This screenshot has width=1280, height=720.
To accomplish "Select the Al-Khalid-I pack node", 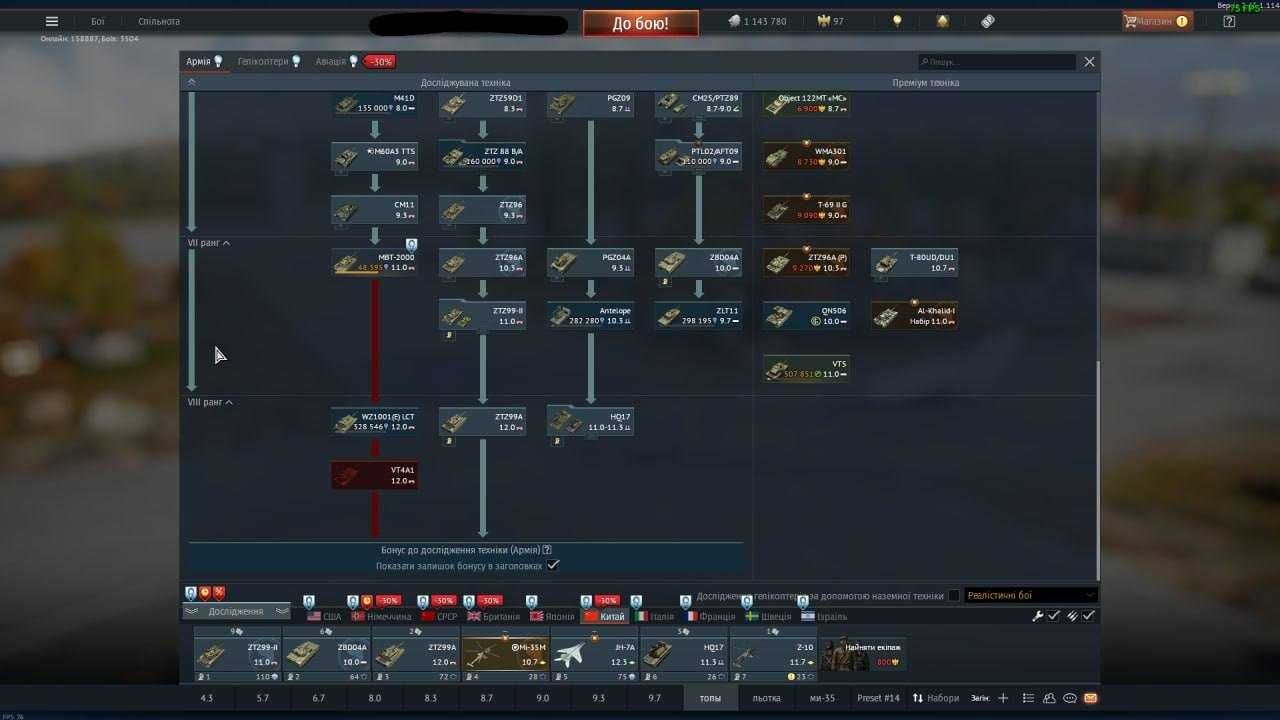I will pyautogui.click(x=915, y=316).
